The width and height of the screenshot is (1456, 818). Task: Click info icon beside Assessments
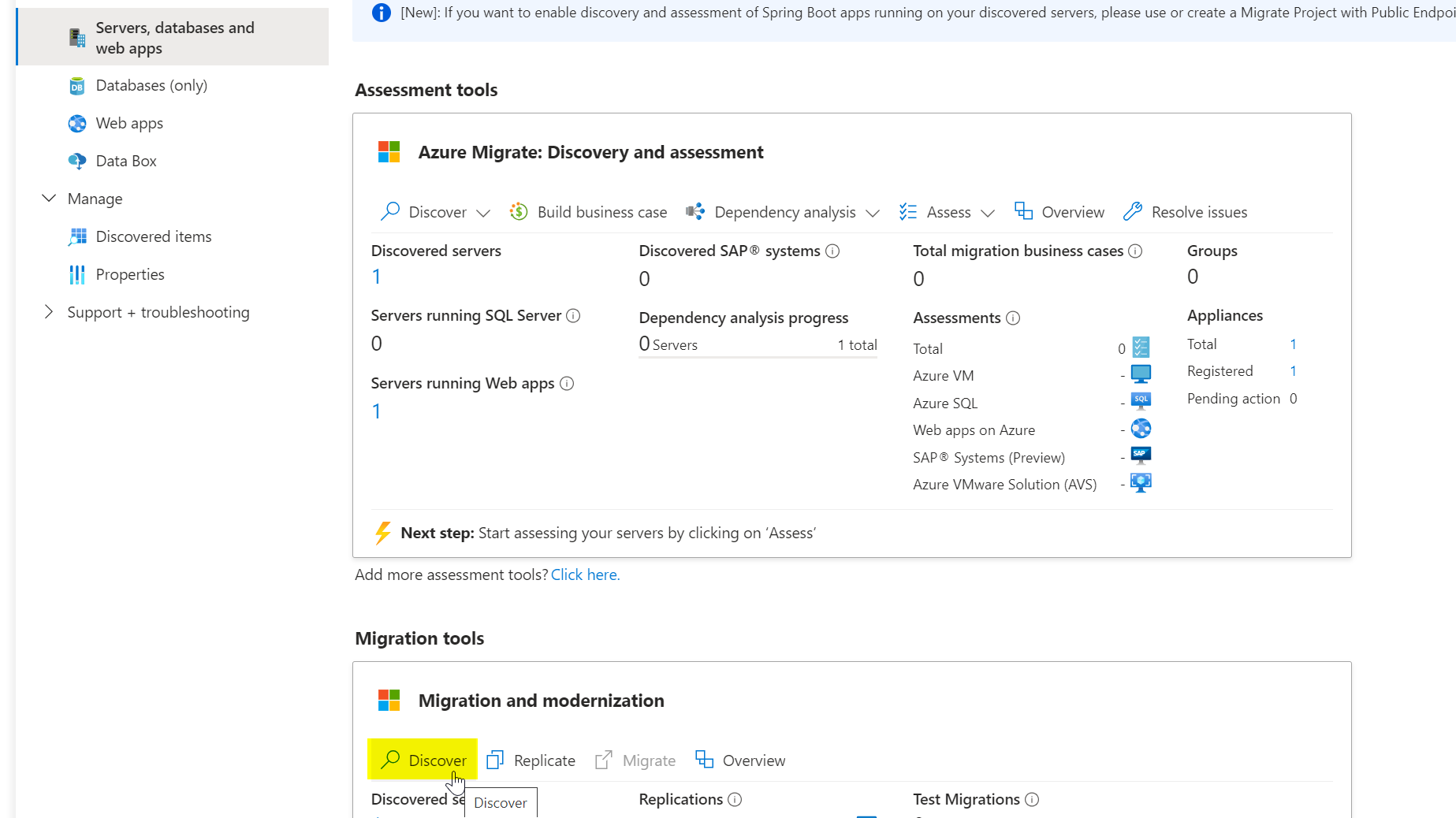(1013, 318)
